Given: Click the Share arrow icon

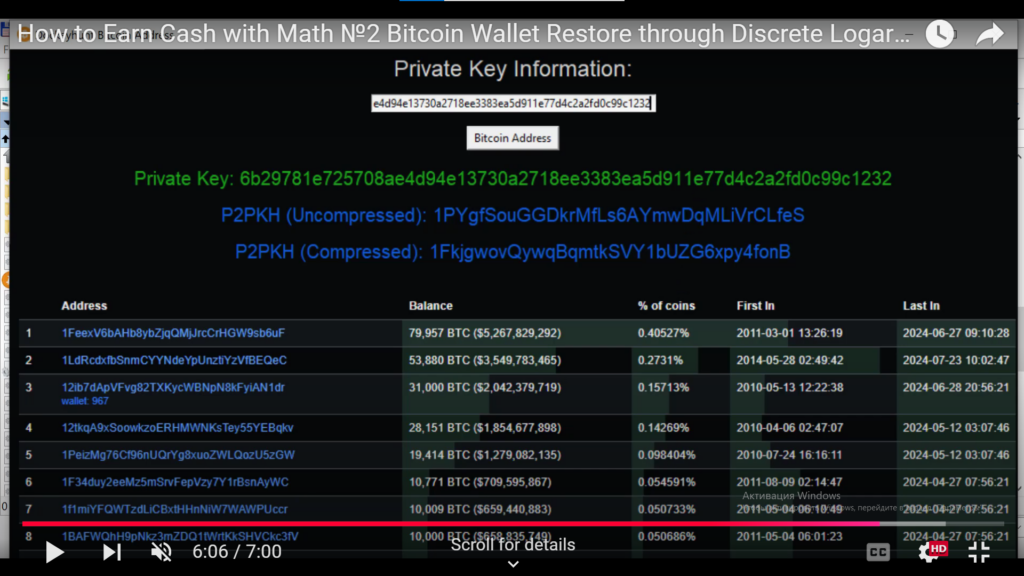Looking at the screenshot, I should tap(990, 34).
